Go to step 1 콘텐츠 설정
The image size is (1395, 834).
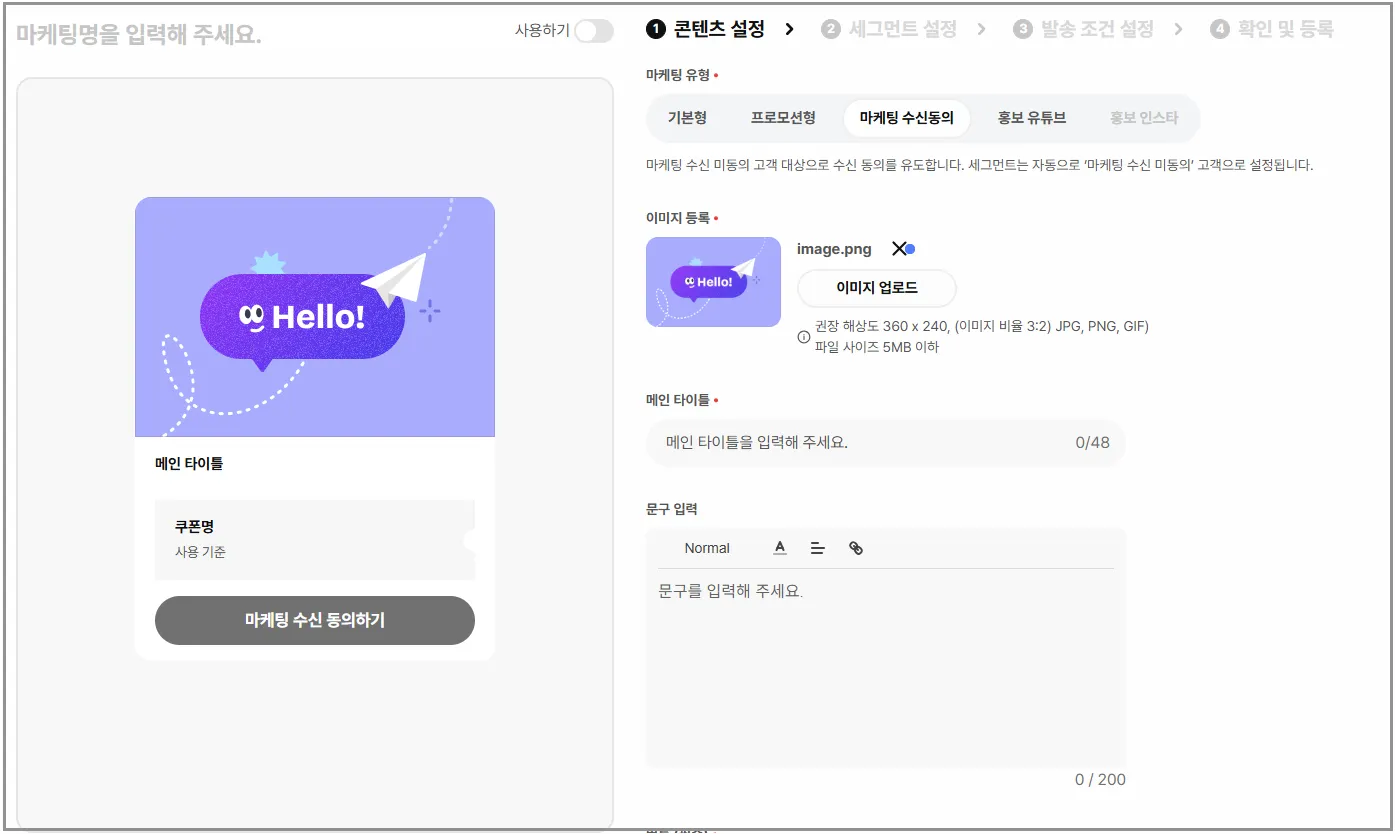tap(706, 29)
